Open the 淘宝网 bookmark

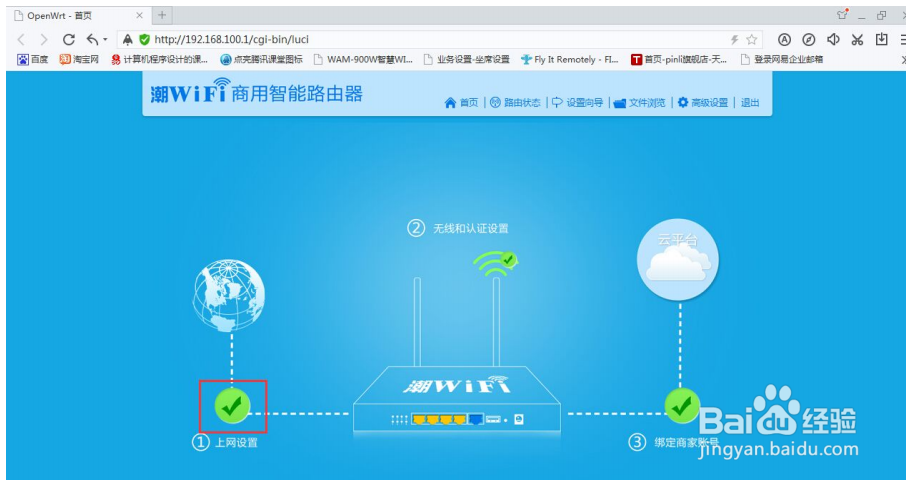[x=80, y=59]
